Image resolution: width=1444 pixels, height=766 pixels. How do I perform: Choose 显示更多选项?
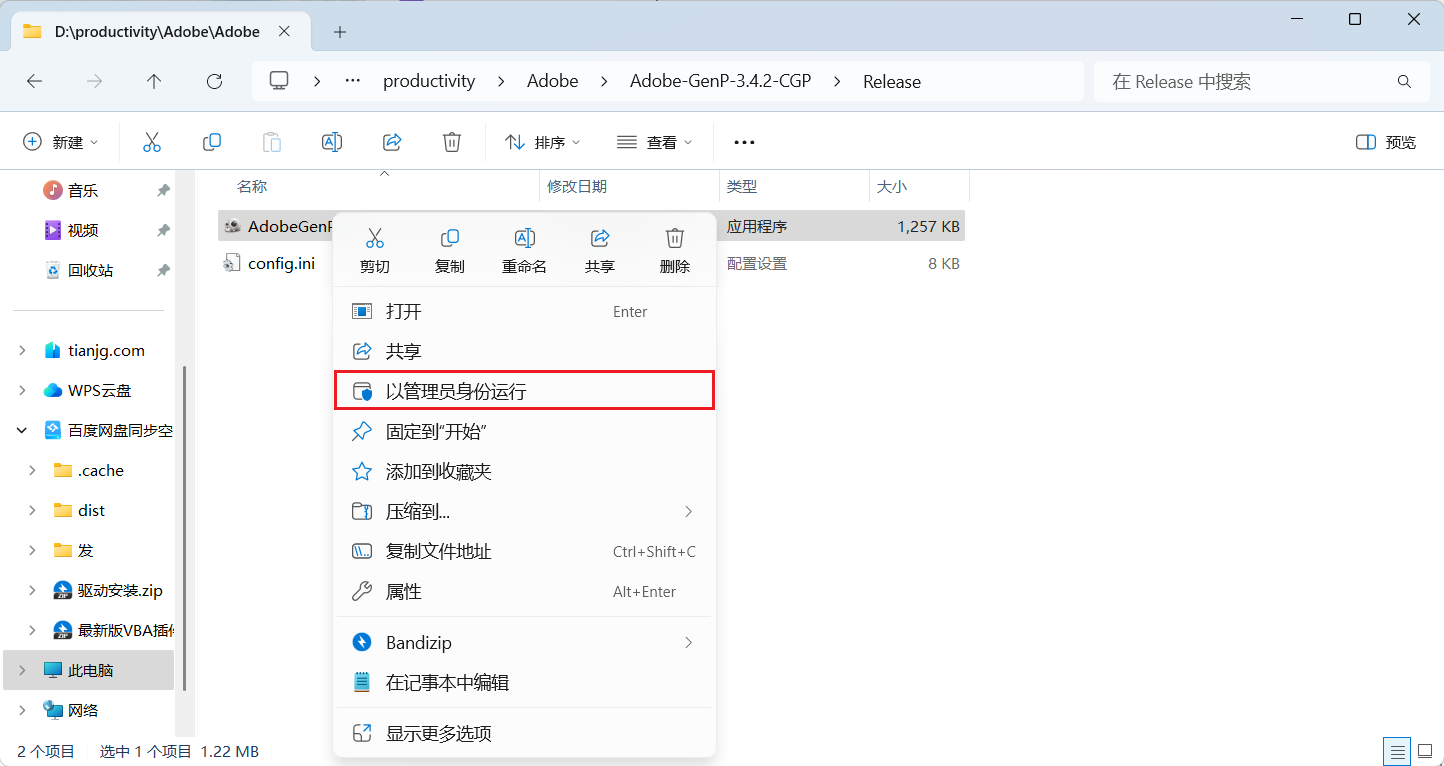524,733
